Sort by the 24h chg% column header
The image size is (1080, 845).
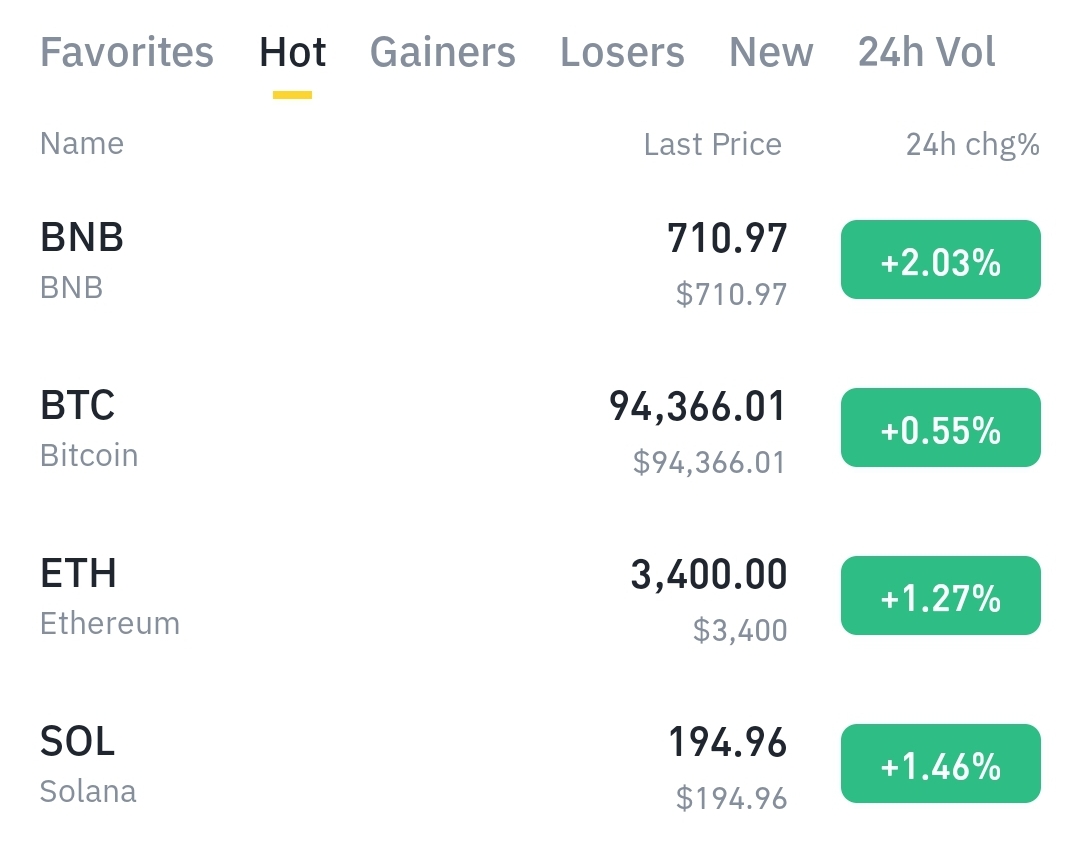click(x=972, y=145)
